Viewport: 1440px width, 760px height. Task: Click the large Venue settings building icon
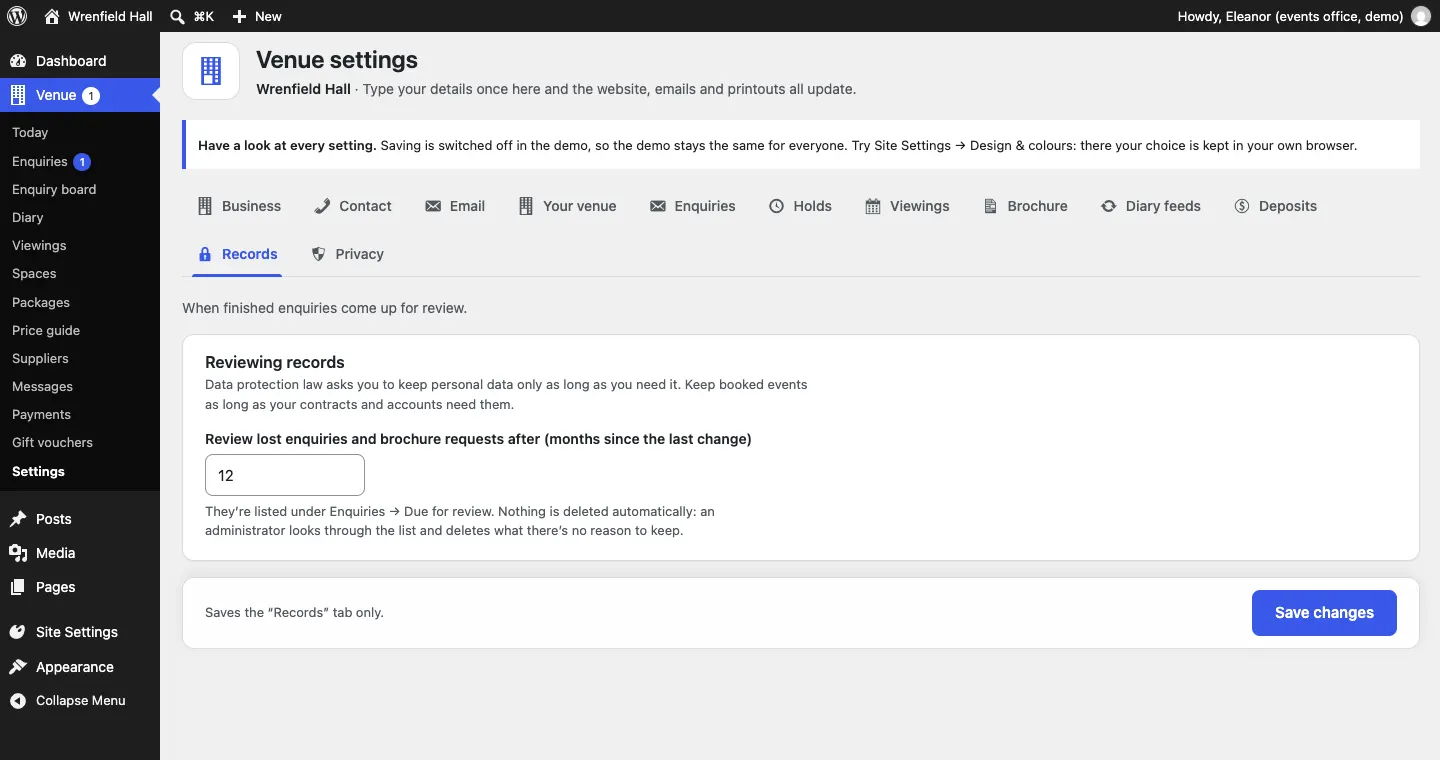pyautogui.click(x=211, y=71)
